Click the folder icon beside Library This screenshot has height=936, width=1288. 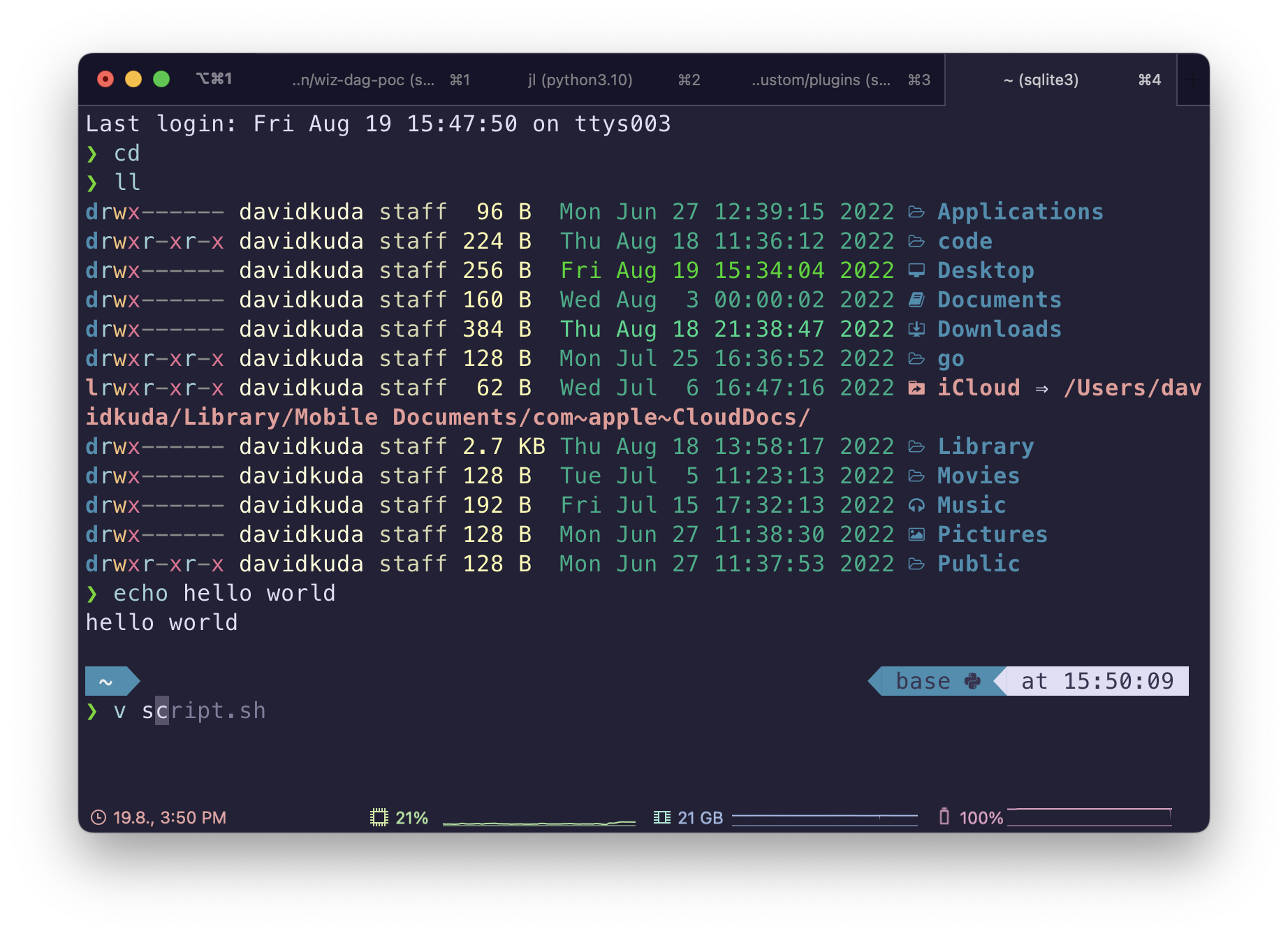coord(916,446)
